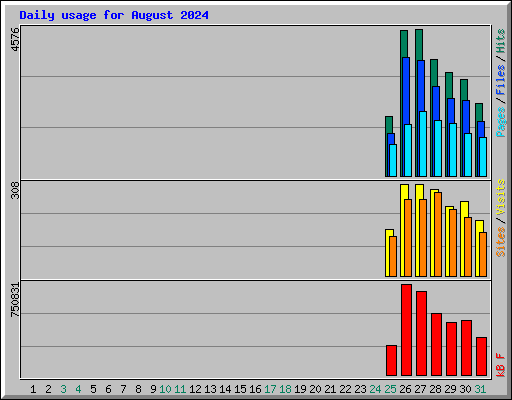This screenshot has height=400, width=512.
Task: Click day 17 on the x-axis
Action: pyautogui.click(x=270, y=389)
